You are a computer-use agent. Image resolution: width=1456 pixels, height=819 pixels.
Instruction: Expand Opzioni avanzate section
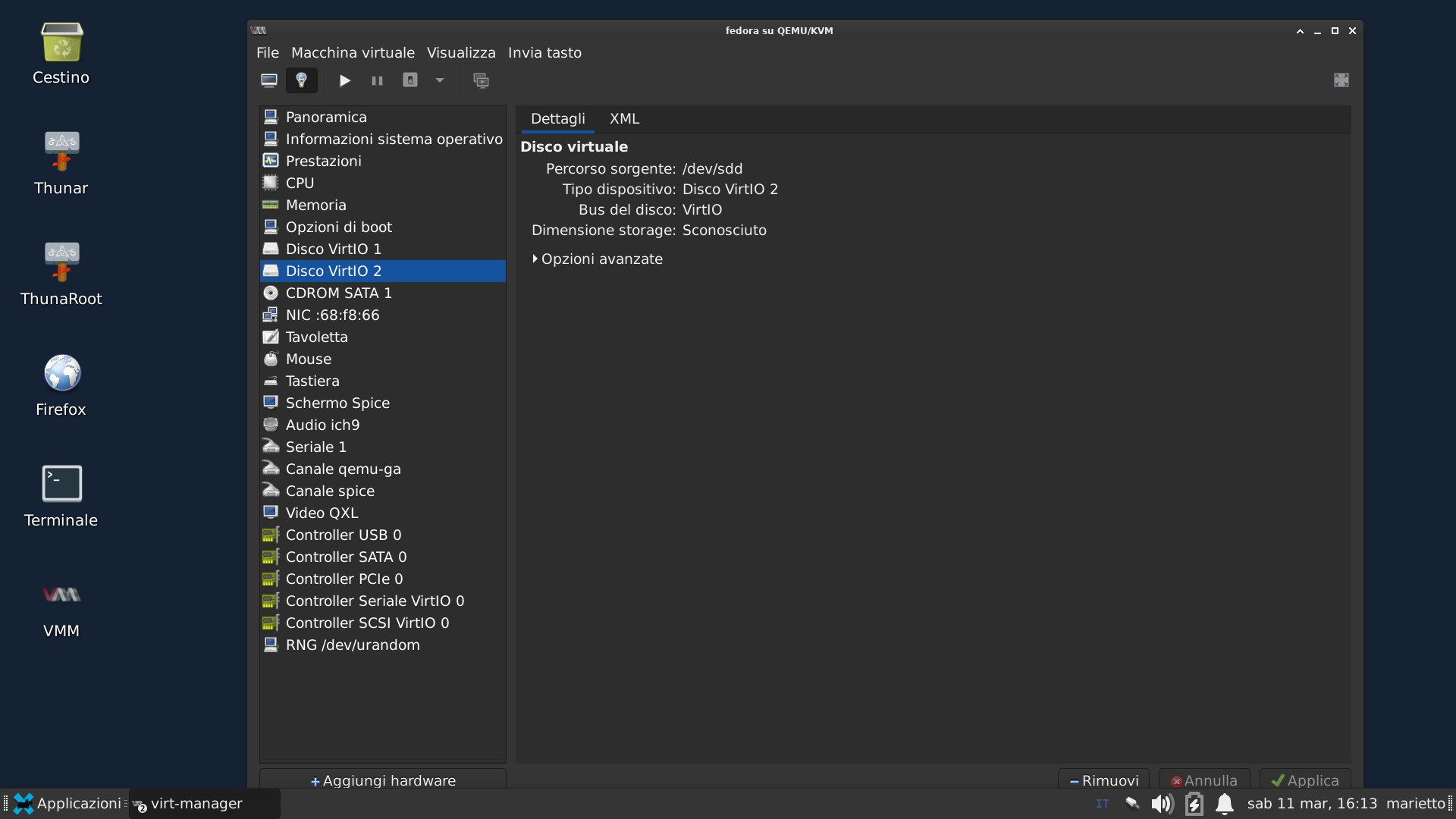click(598, 259)
